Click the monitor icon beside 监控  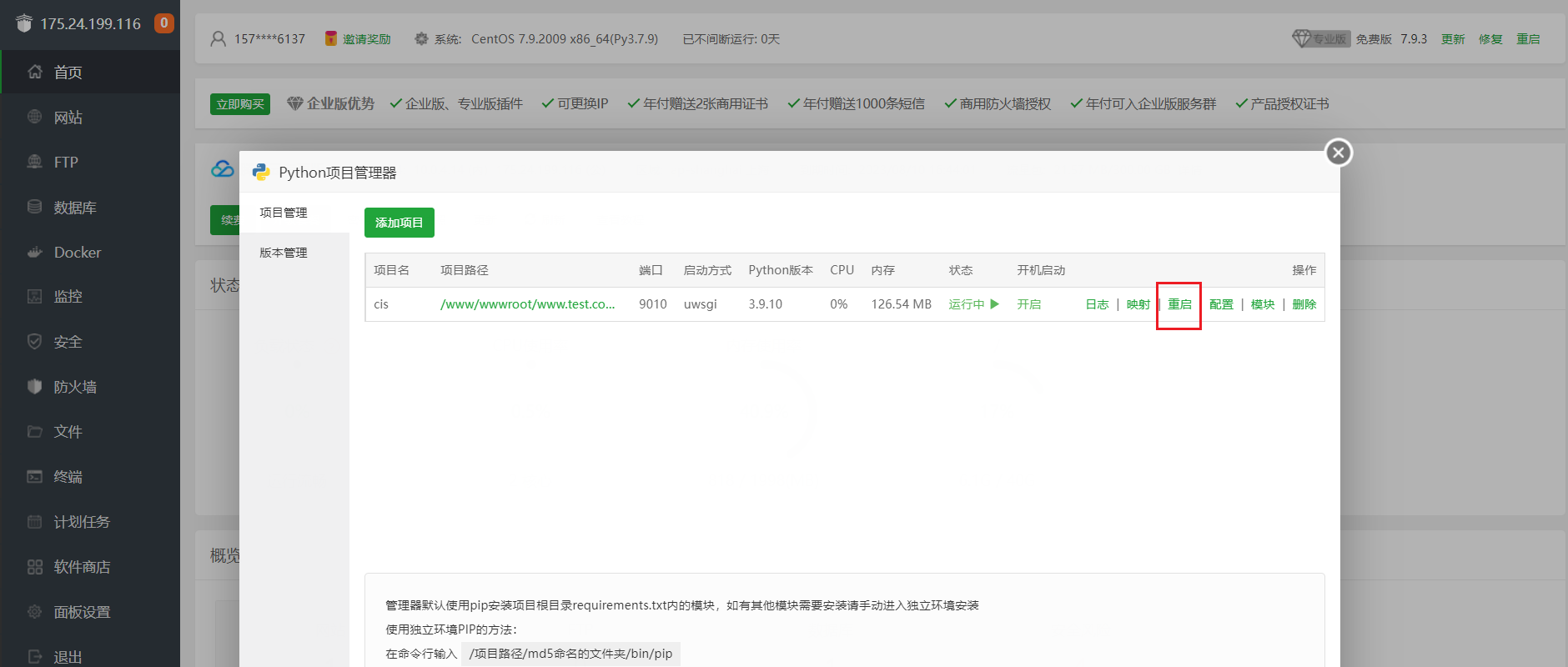click(x=35, y=296)
